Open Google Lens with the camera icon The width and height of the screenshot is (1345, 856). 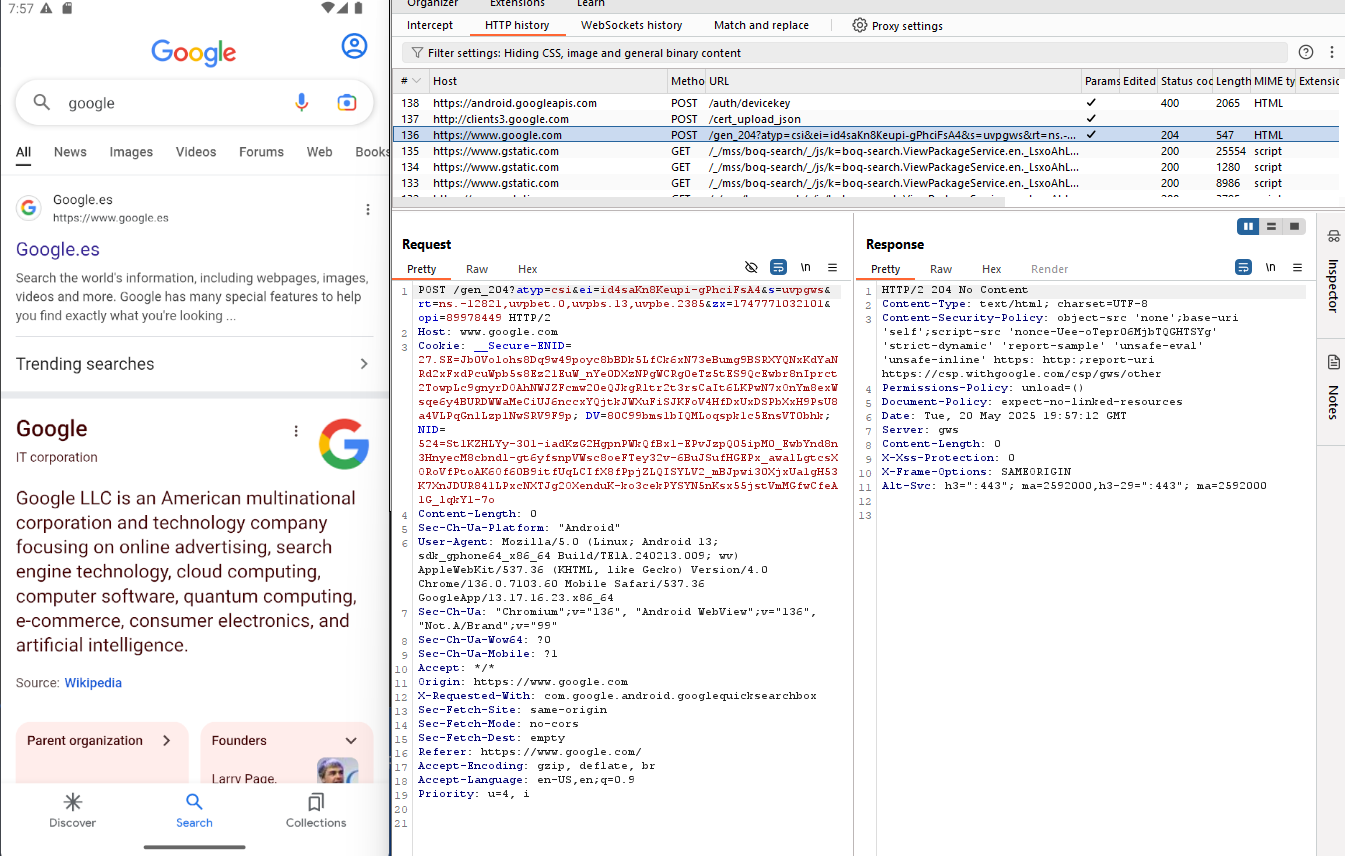coord(346,102)
